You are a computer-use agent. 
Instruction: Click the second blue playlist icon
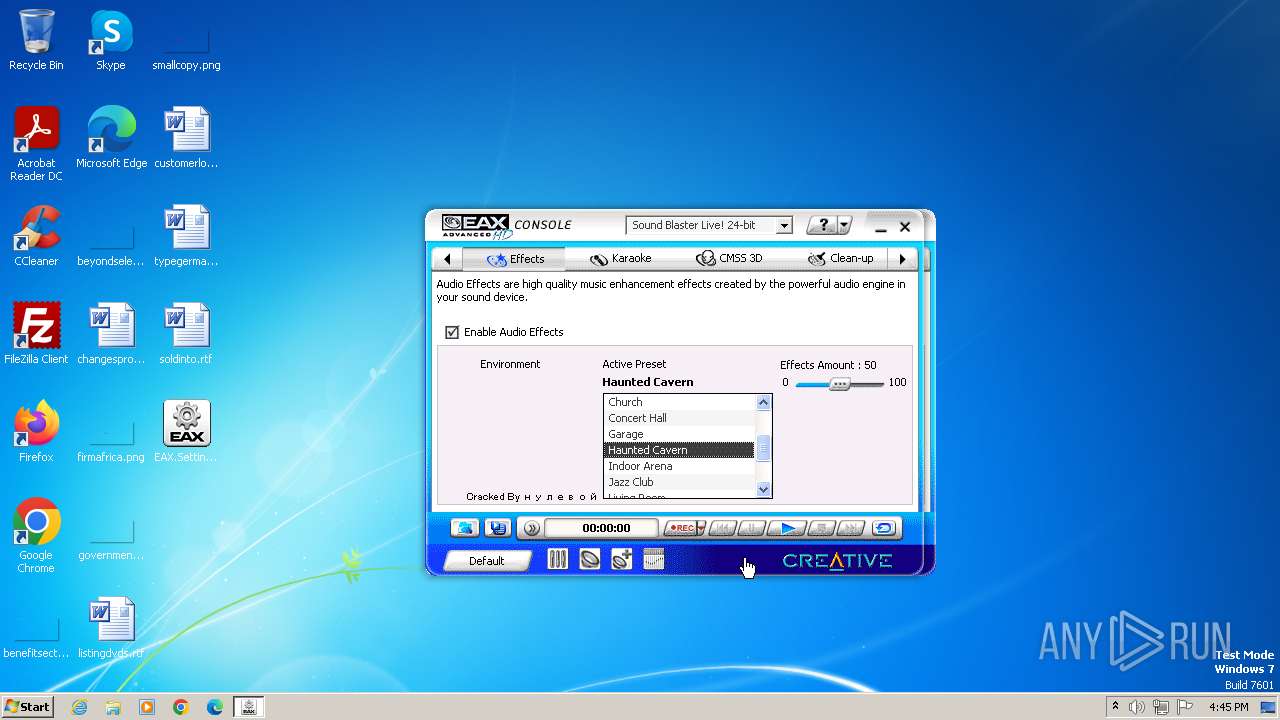click(x=498, y=528)
